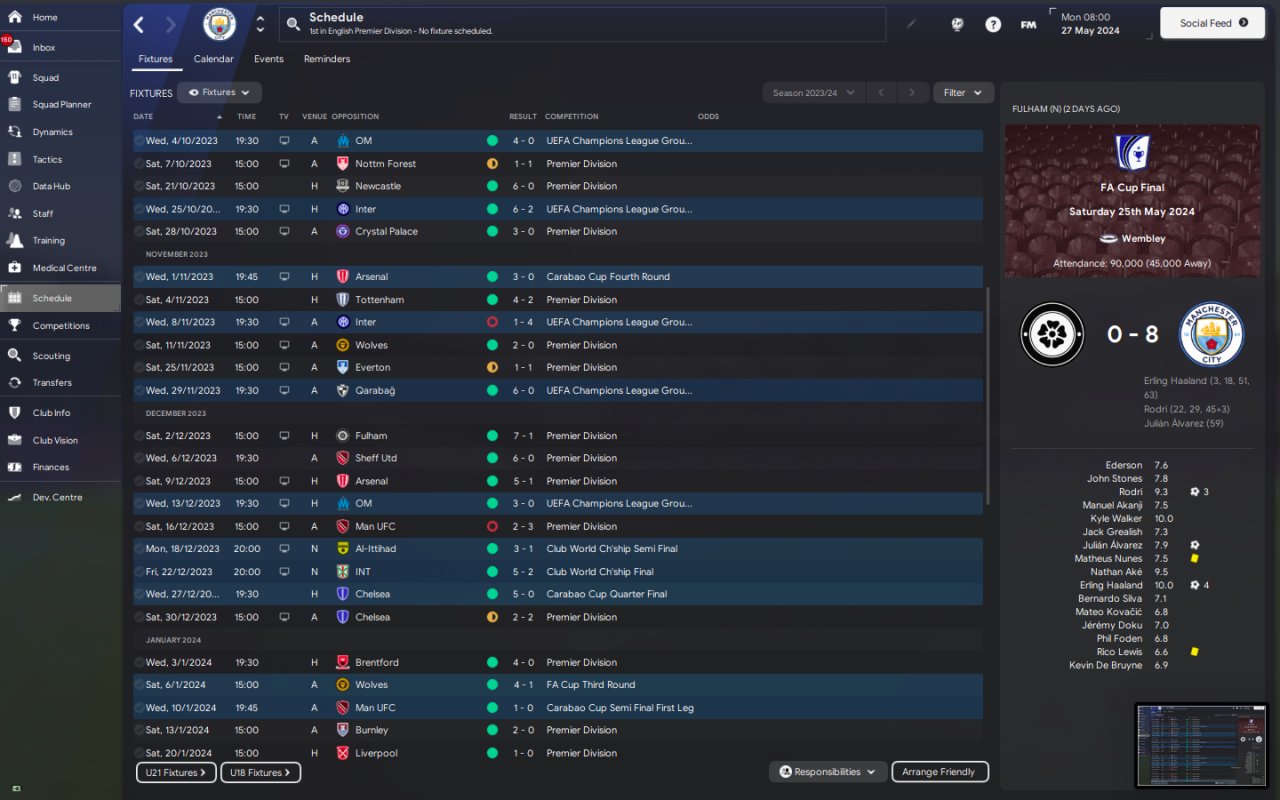Viewport: 1280px width, 800px height.
Task: Open the Social Feed button
Action: [1212, 23]
